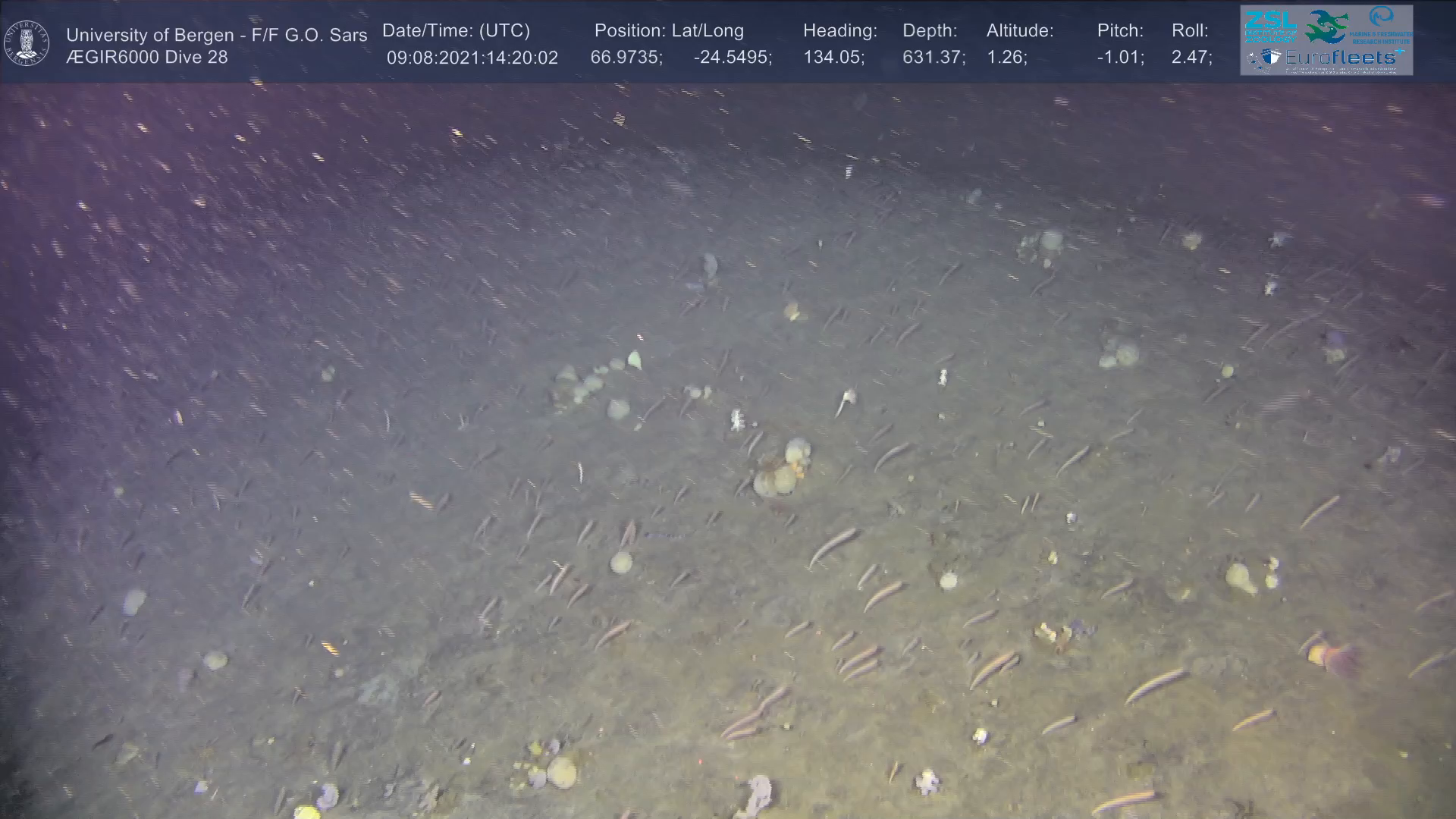Click the green-blue twin fish logo
Viewport: 1456px width, 819px height.
(1326, 27)
